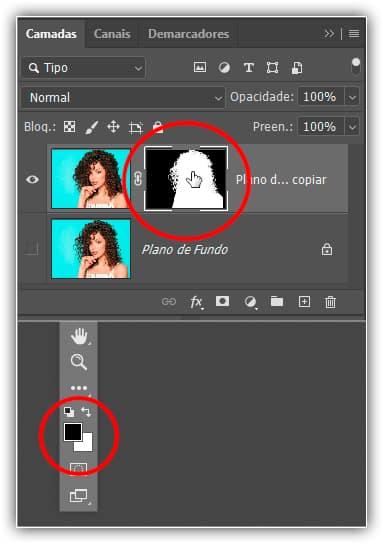
Task: Click the Preen. fill value field
Action: pyautogui.click(x=321, y=127)
